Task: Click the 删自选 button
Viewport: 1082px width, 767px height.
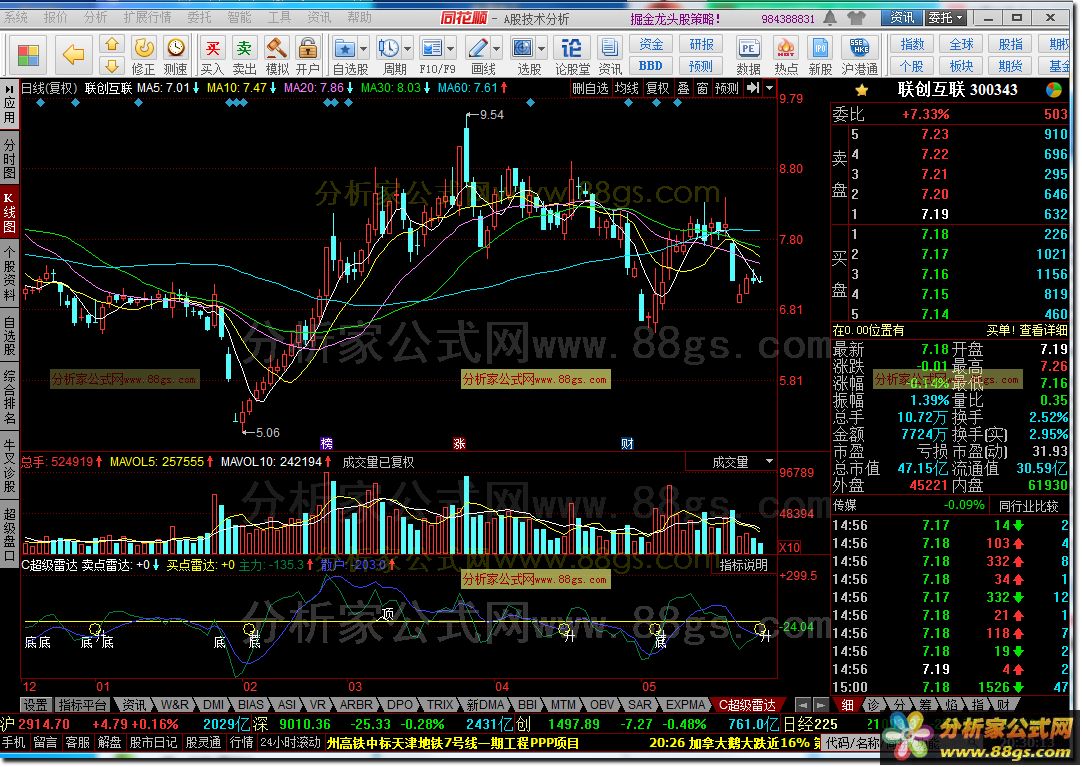Action: [591, 88]
